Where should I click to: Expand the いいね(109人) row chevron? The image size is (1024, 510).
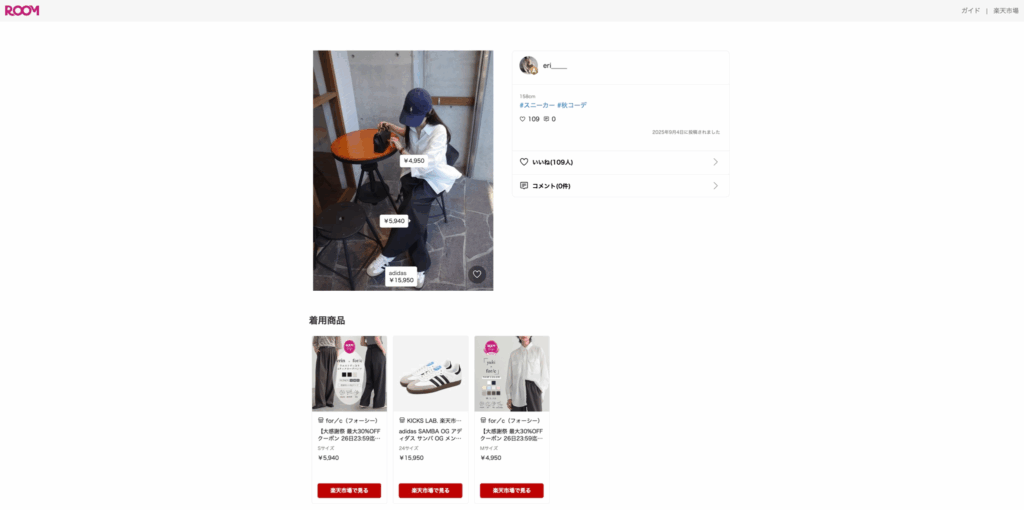(715, 162)
